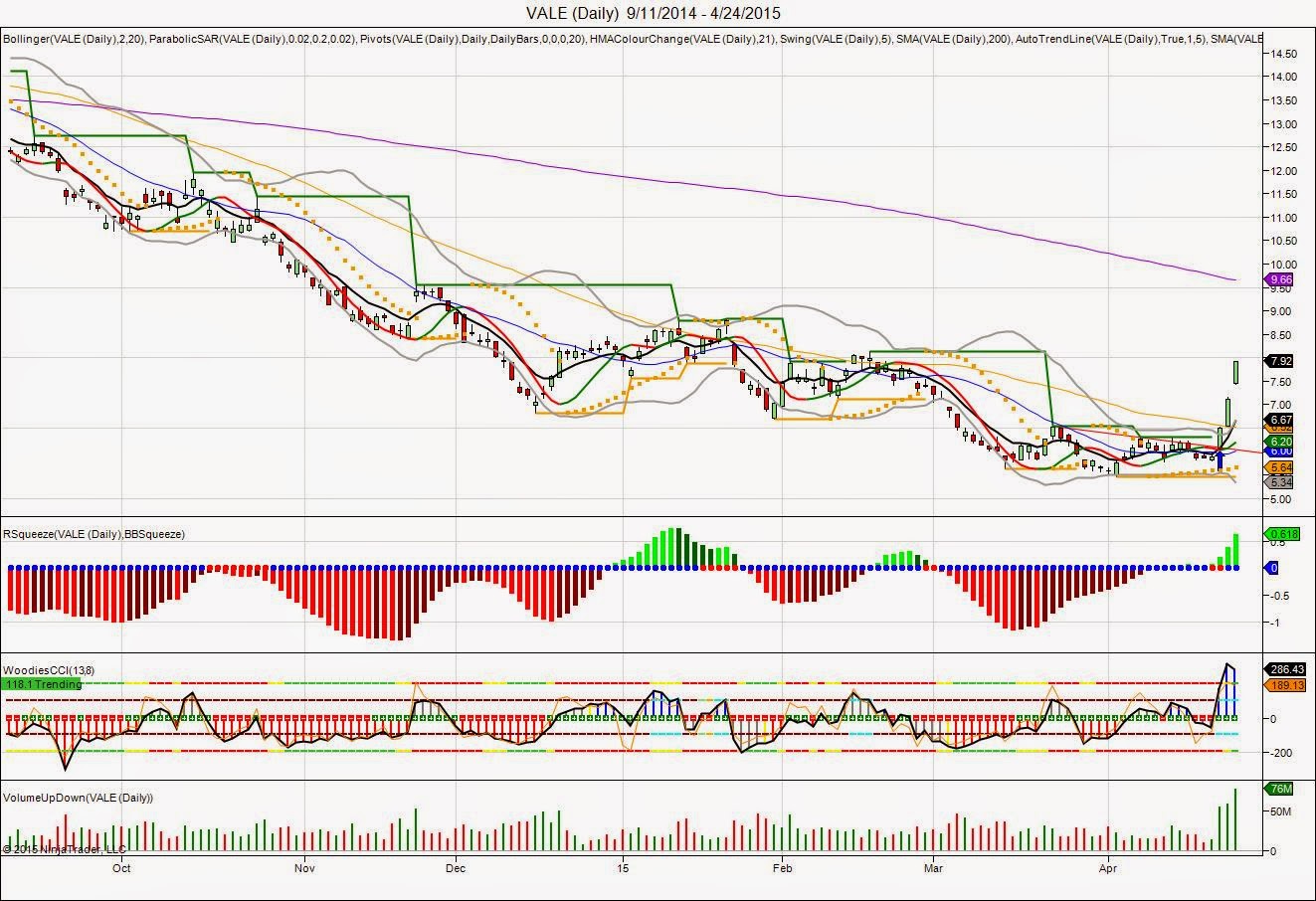1316x901 pixels.
Task: Click the 10.00 price axis label
Action: (1282, 265)
